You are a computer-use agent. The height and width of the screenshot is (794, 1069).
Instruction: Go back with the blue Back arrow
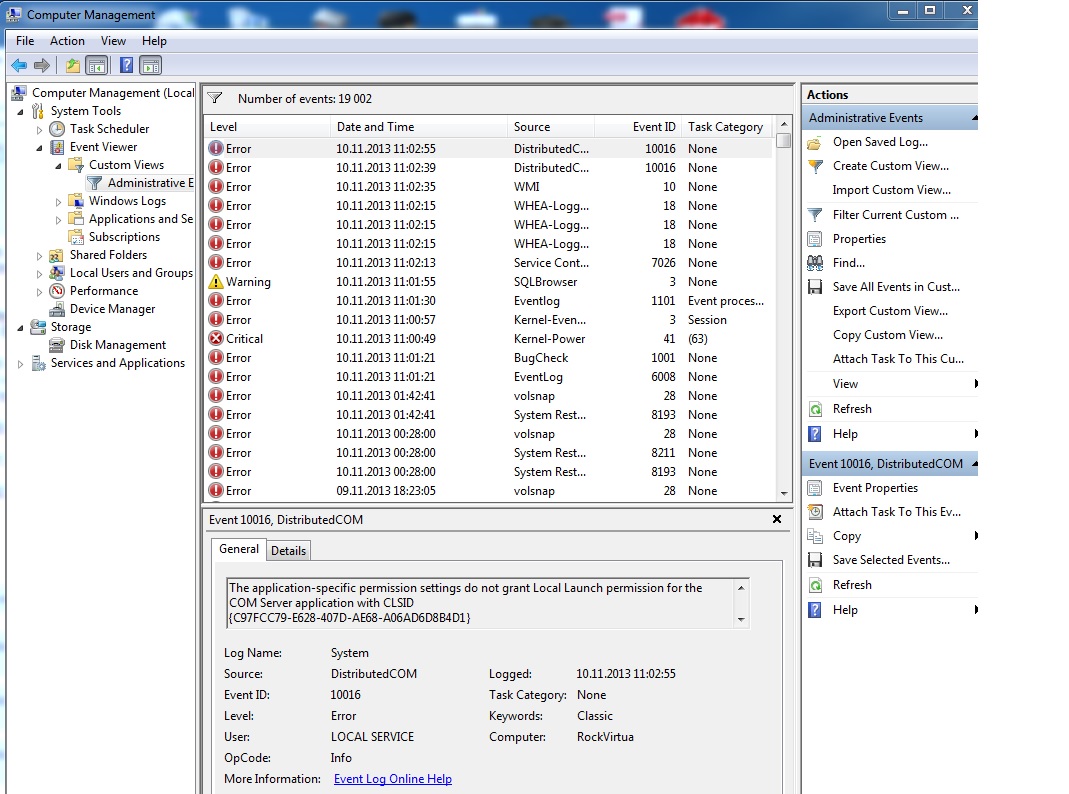(19, 65)
